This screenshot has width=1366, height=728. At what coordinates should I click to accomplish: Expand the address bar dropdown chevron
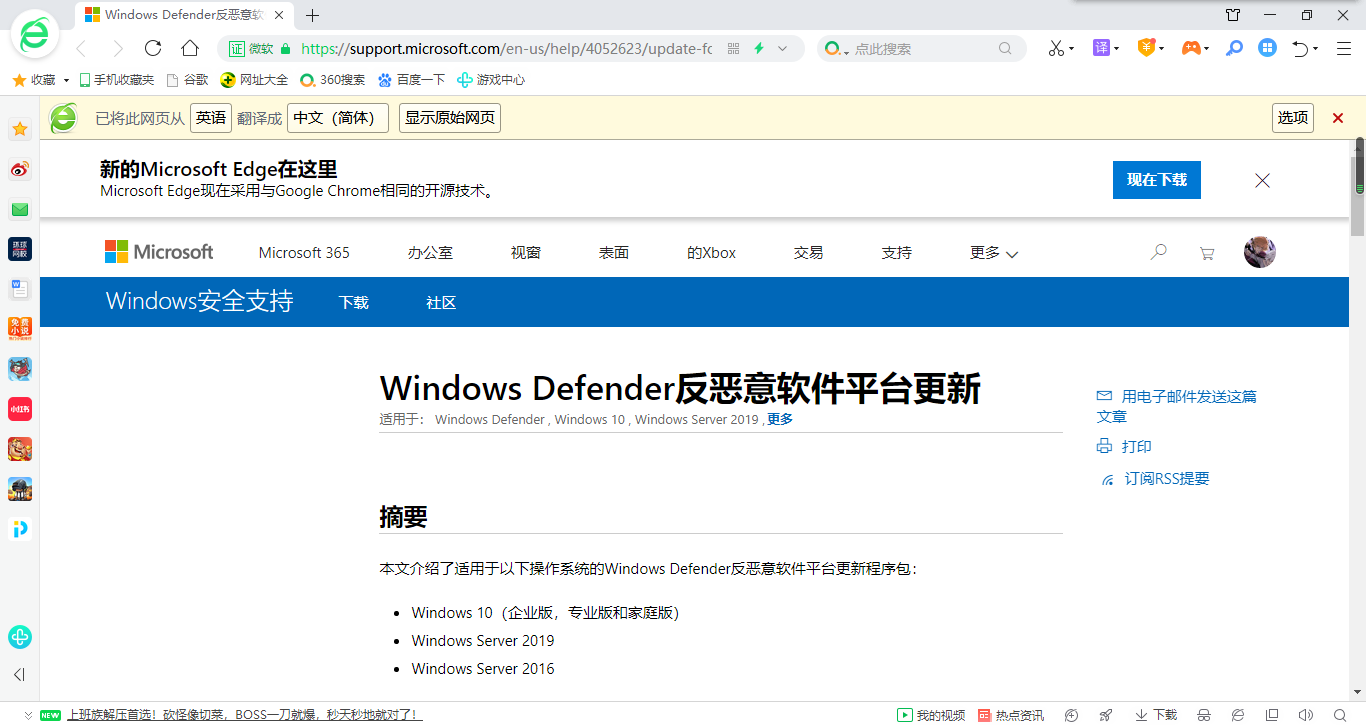click(783, 48)
